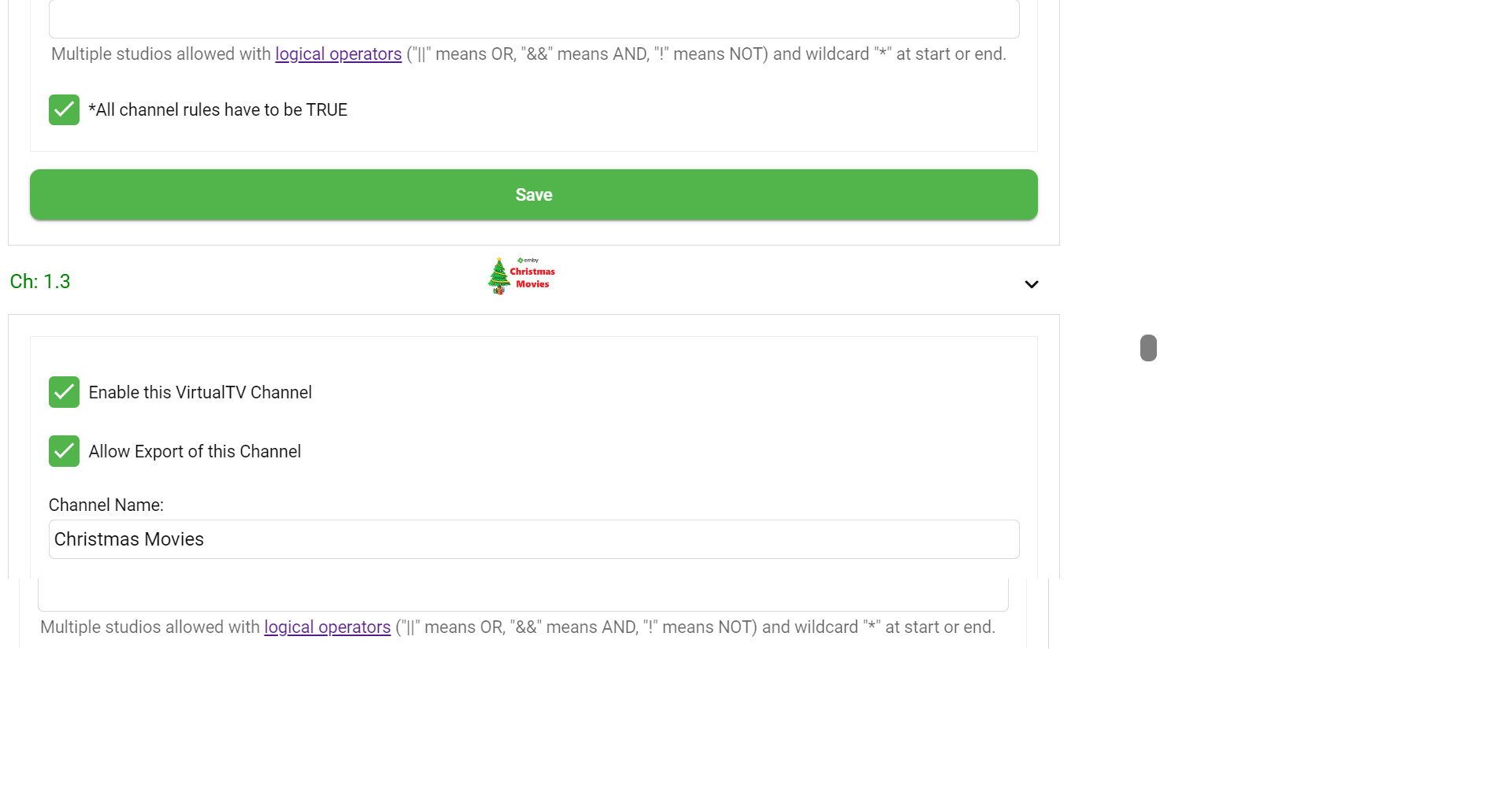Toggle the Enable this VirtualTV Channel checkbox
Image resolution: width=1512 pixels, height=803 pixels.
click(64, 392)
